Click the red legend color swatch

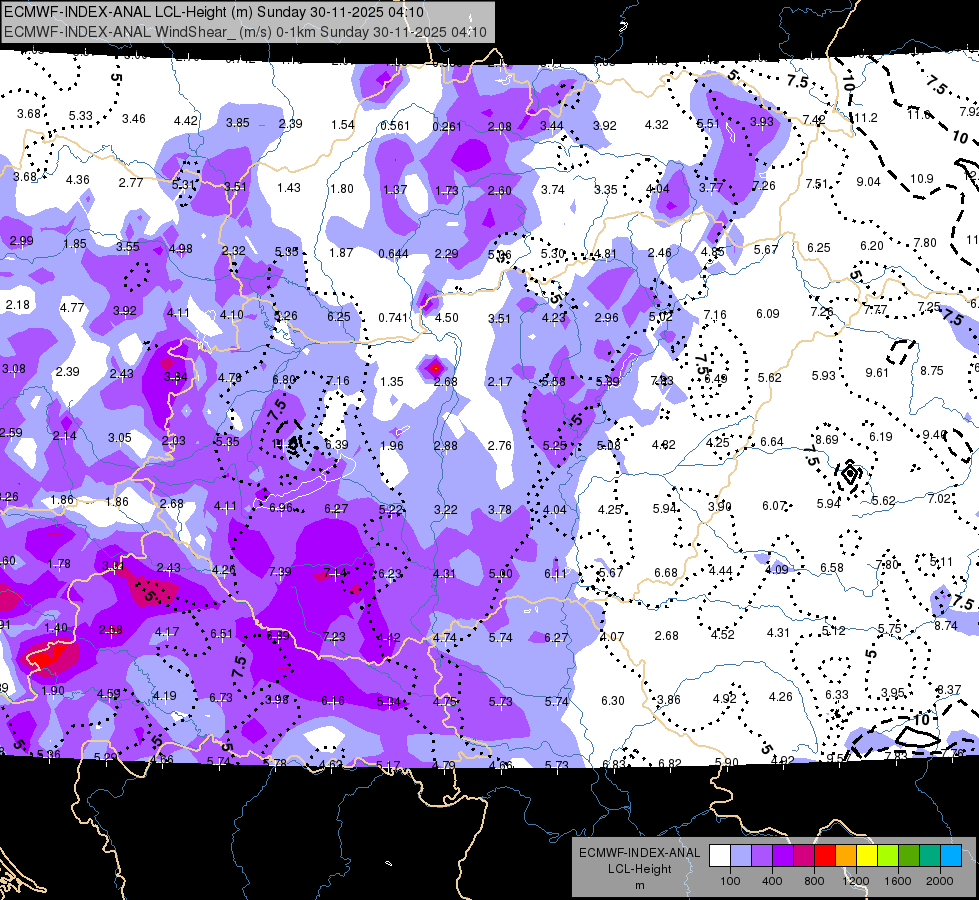pyautogui.click(x=825, y=856)
